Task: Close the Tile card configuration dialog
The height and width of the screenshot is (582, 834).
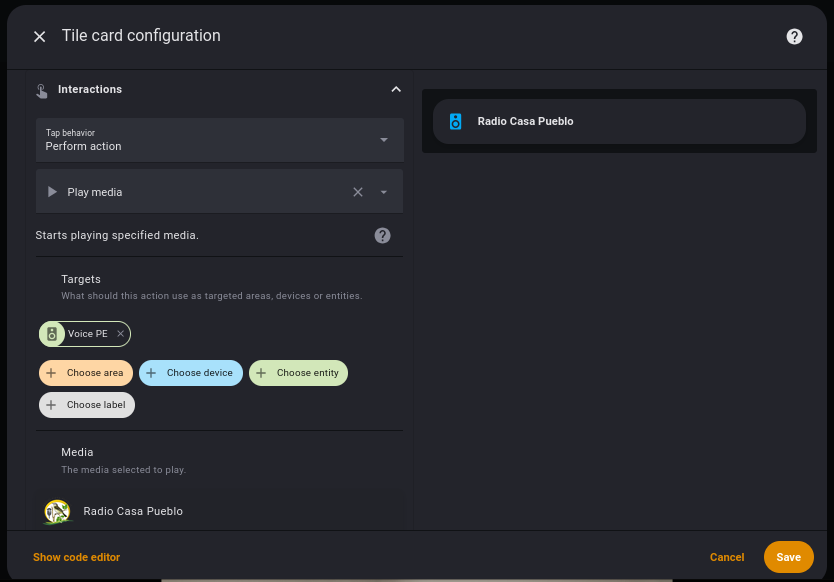Action: [39, 36]
